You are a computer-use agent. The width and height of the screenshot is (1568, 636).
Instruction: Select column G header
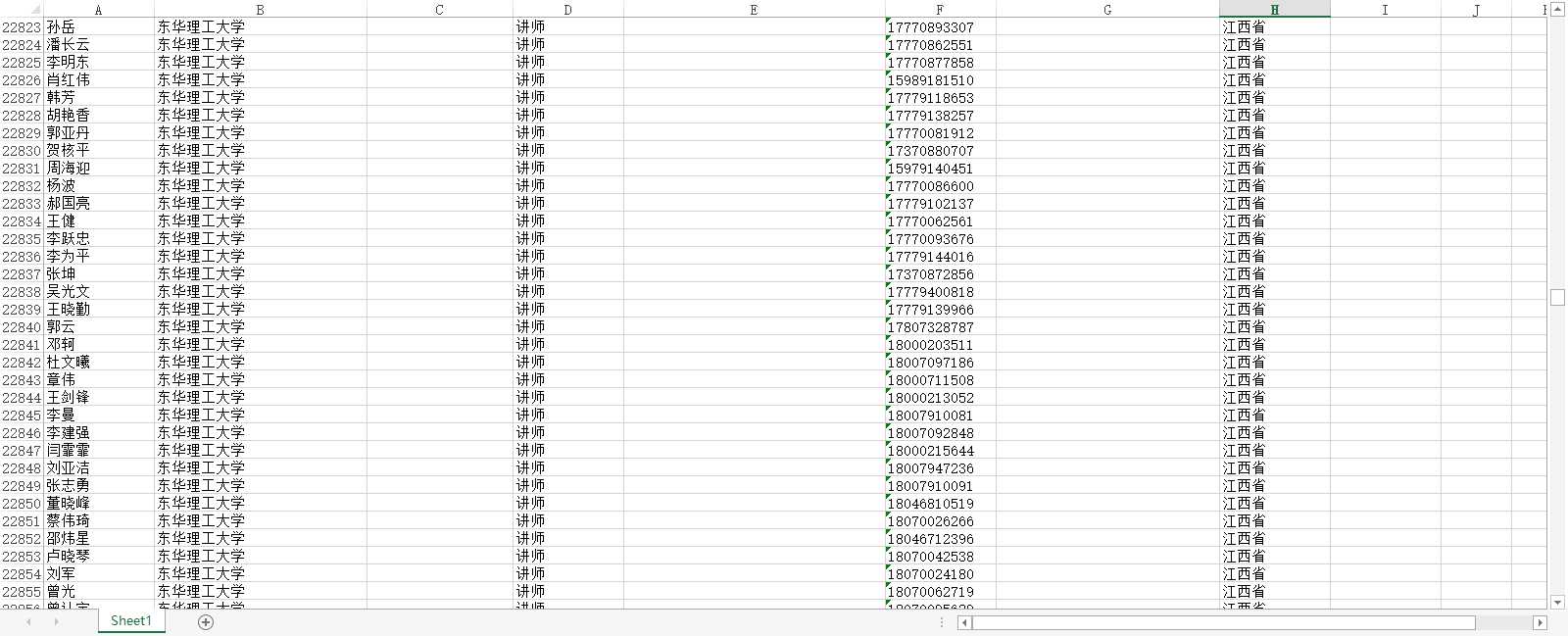[x=1107, y=10]
